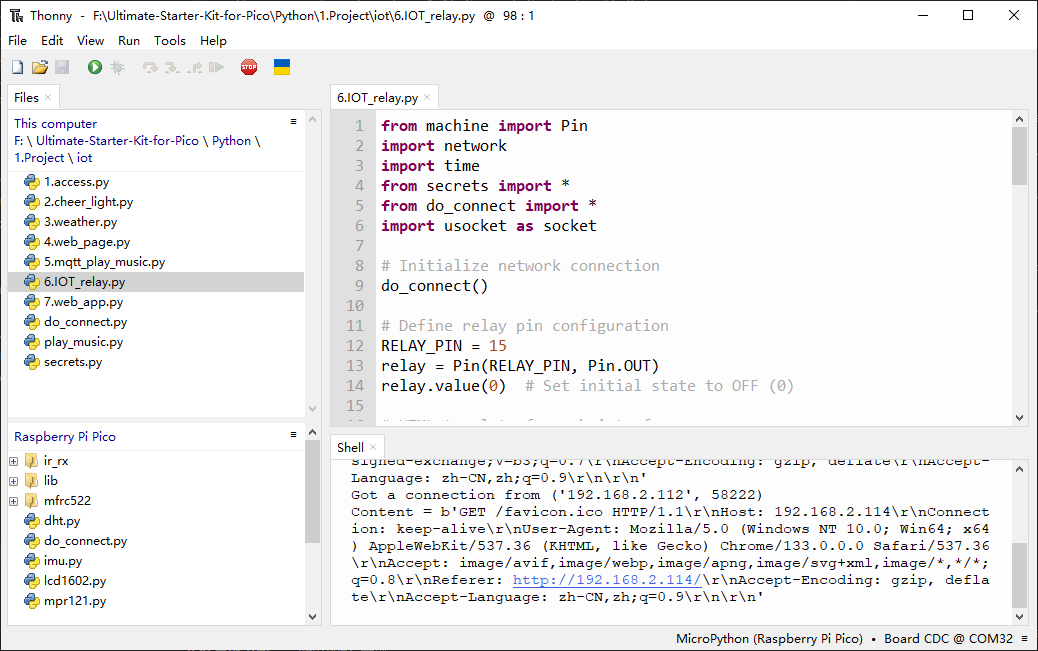Viewport: 1038px width, 651px height.
Task: Open the Help menu
Action: (x=213, y=40)
